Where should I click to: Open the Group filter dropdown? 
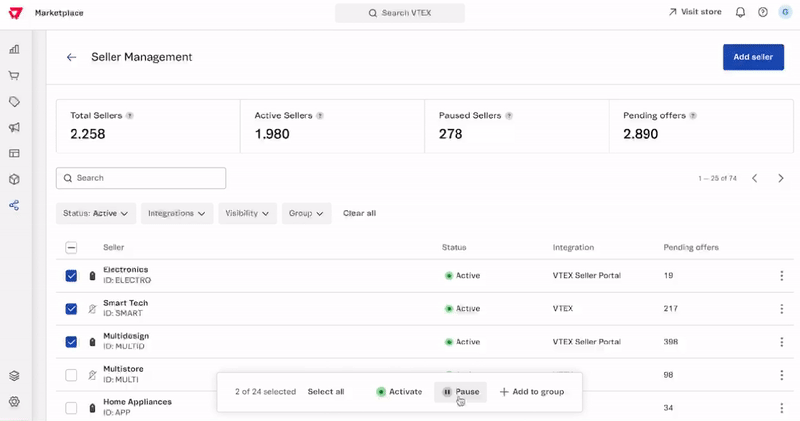pos(306,213)
